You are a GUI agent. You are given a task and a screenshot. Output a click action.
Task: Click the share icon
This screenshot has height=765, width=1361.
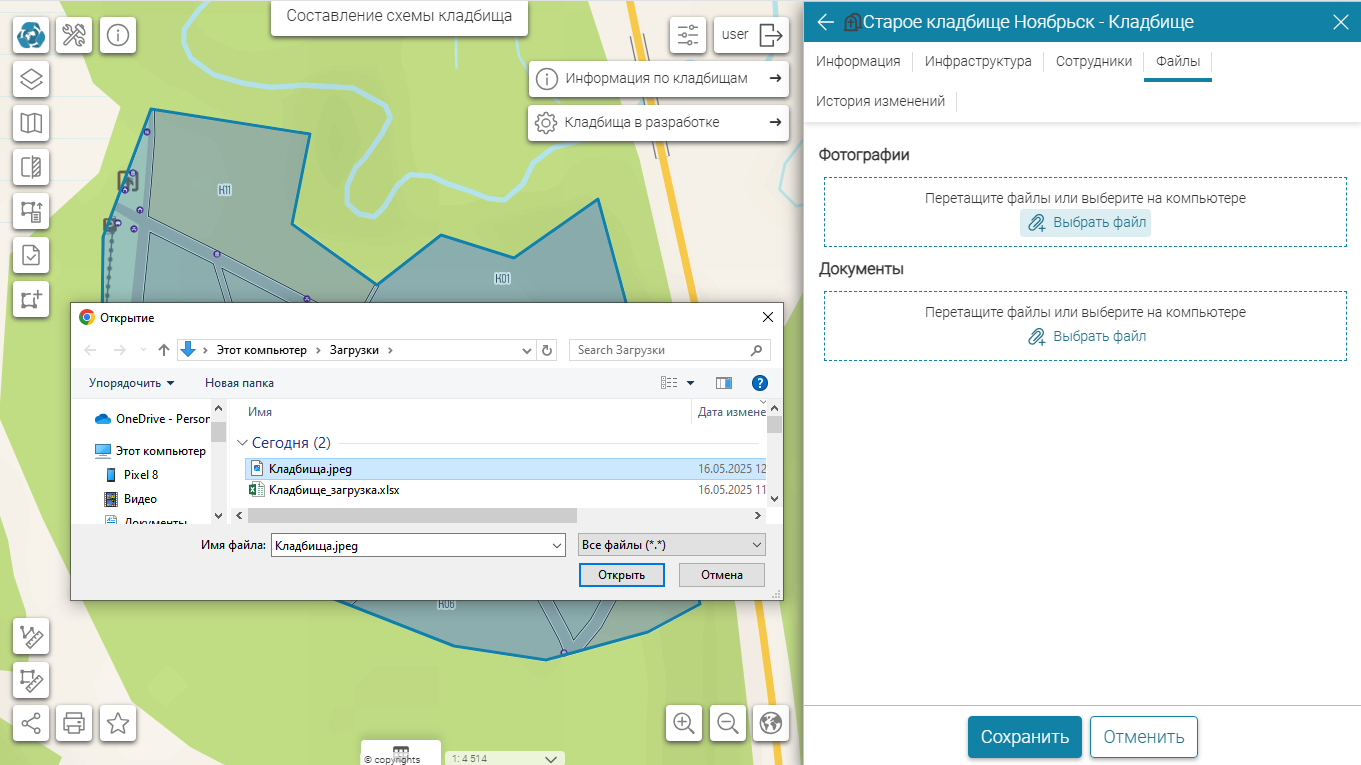(31, 723)
